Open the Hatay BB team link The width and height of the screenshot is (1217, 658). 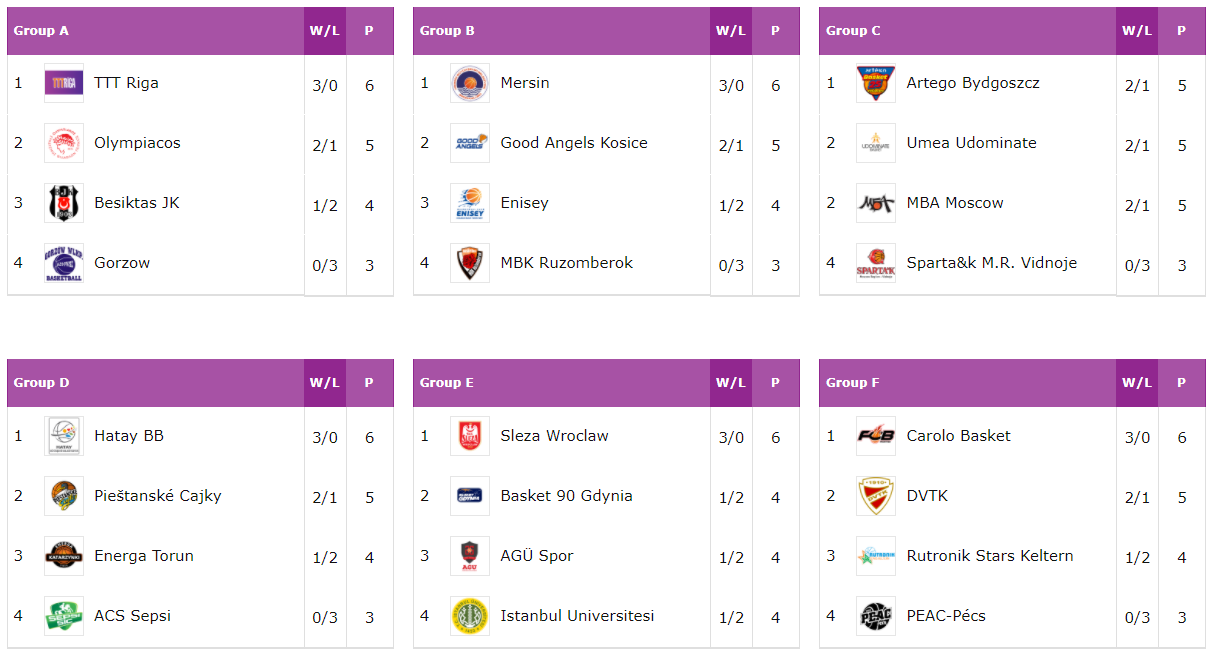tap(129, 436)
